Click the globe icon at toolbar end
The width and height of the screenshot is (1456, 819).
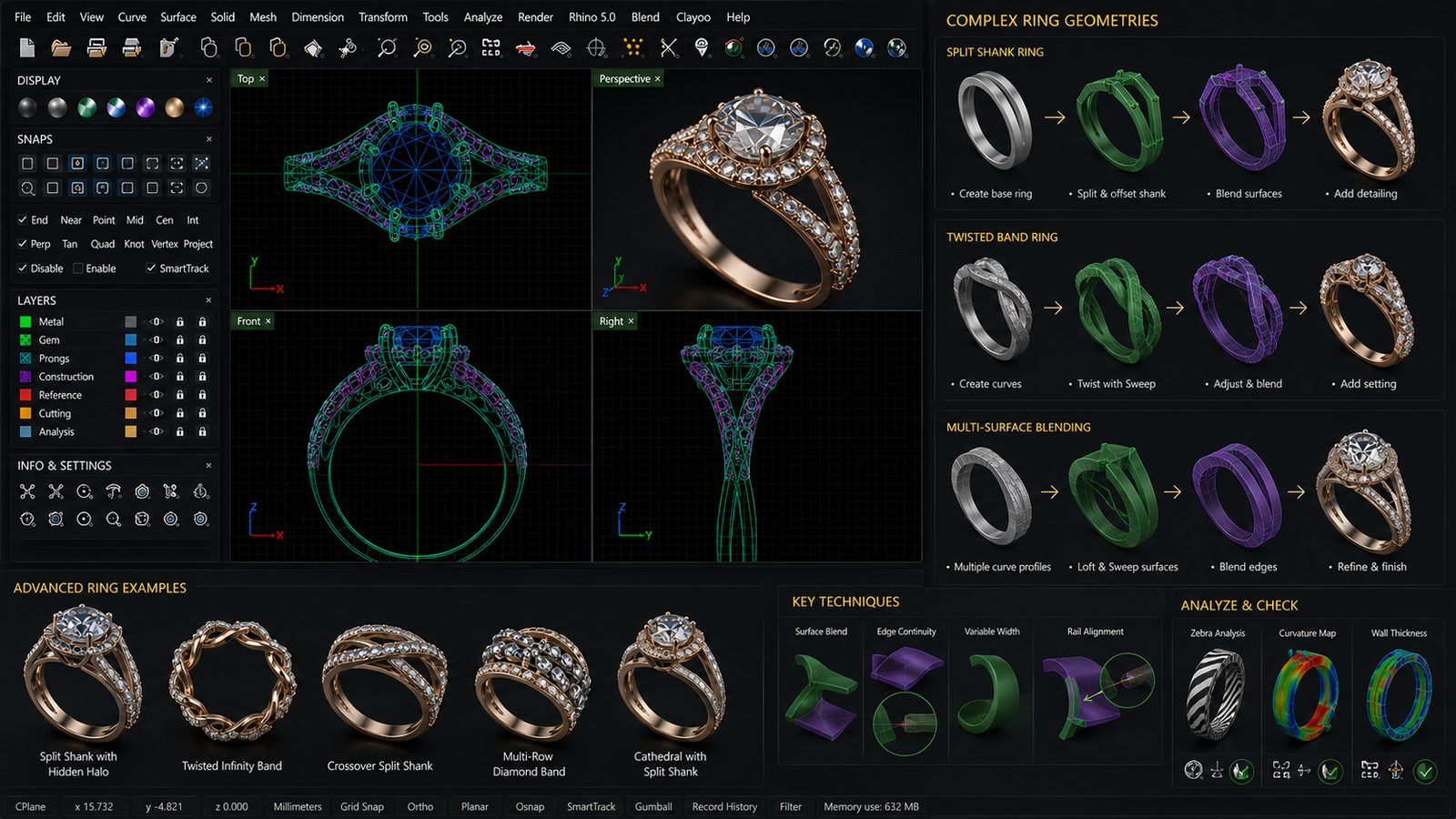[896, 47]
